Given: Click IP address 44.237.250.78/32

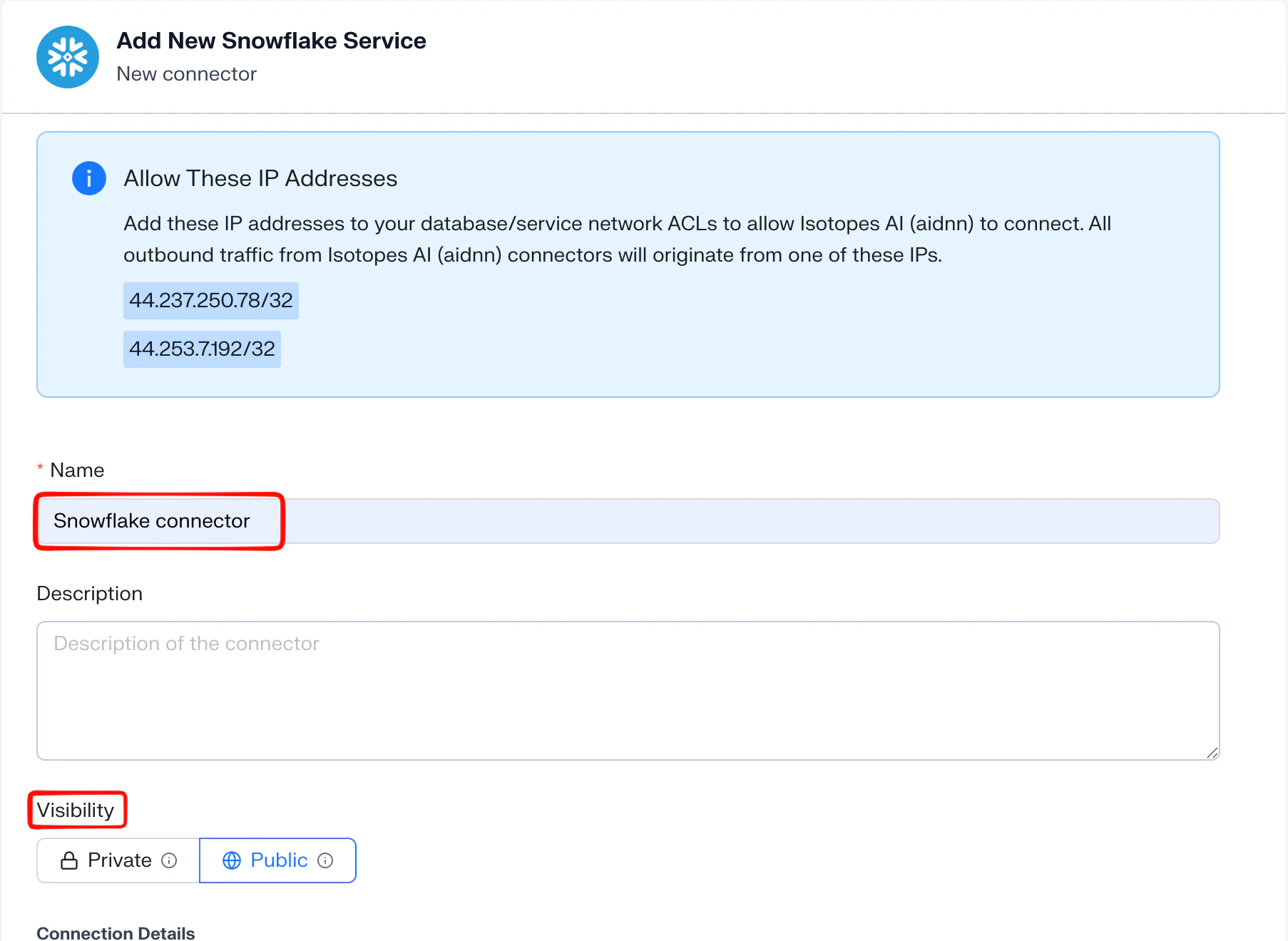Looking at the screenshot, I should 211,300.
